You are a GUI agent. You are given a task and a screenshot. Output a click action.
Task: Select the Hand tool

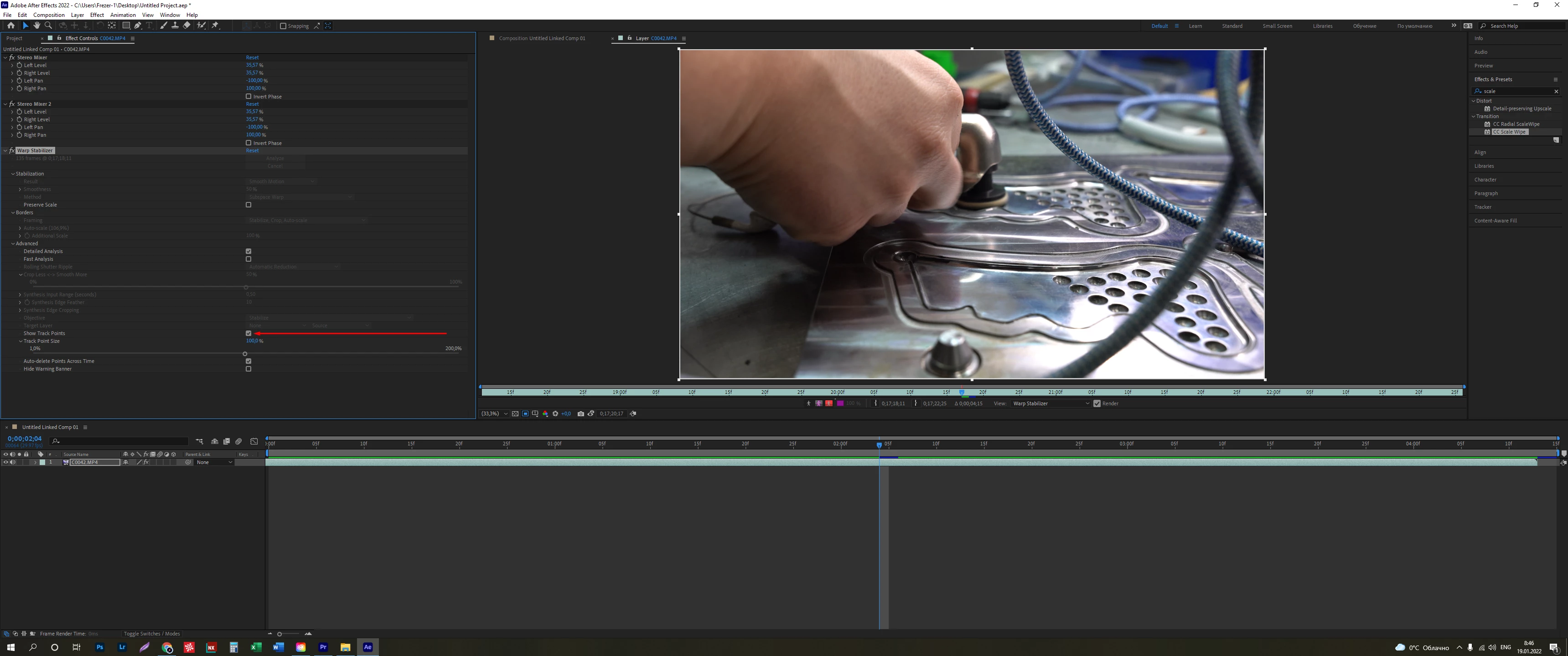coord(36,26)
